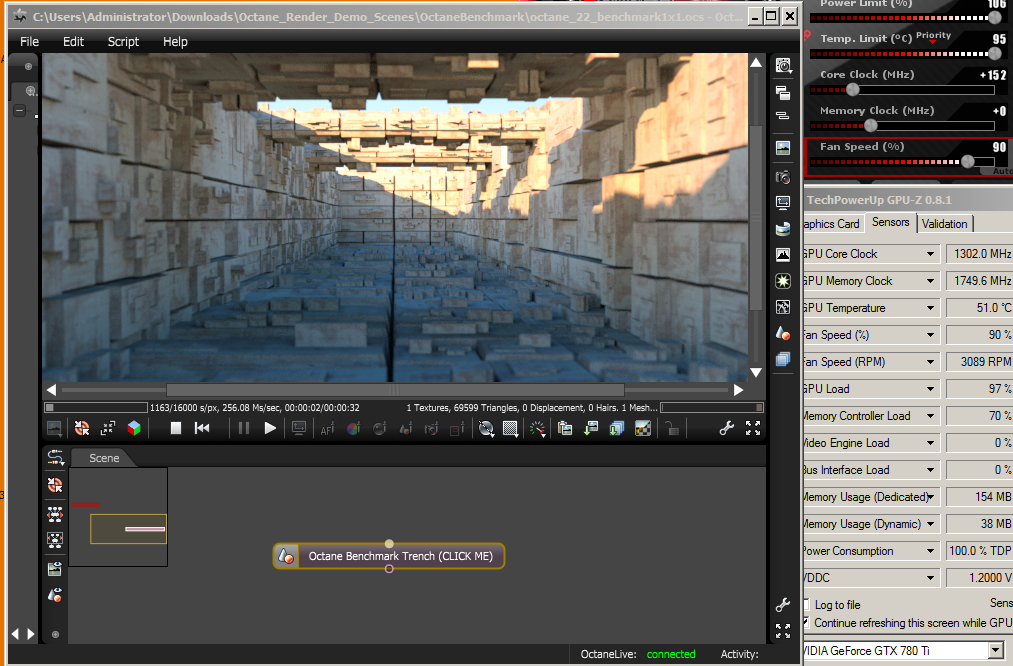Open the File menu
The image size is (1013, 666).
coord(29,41)
